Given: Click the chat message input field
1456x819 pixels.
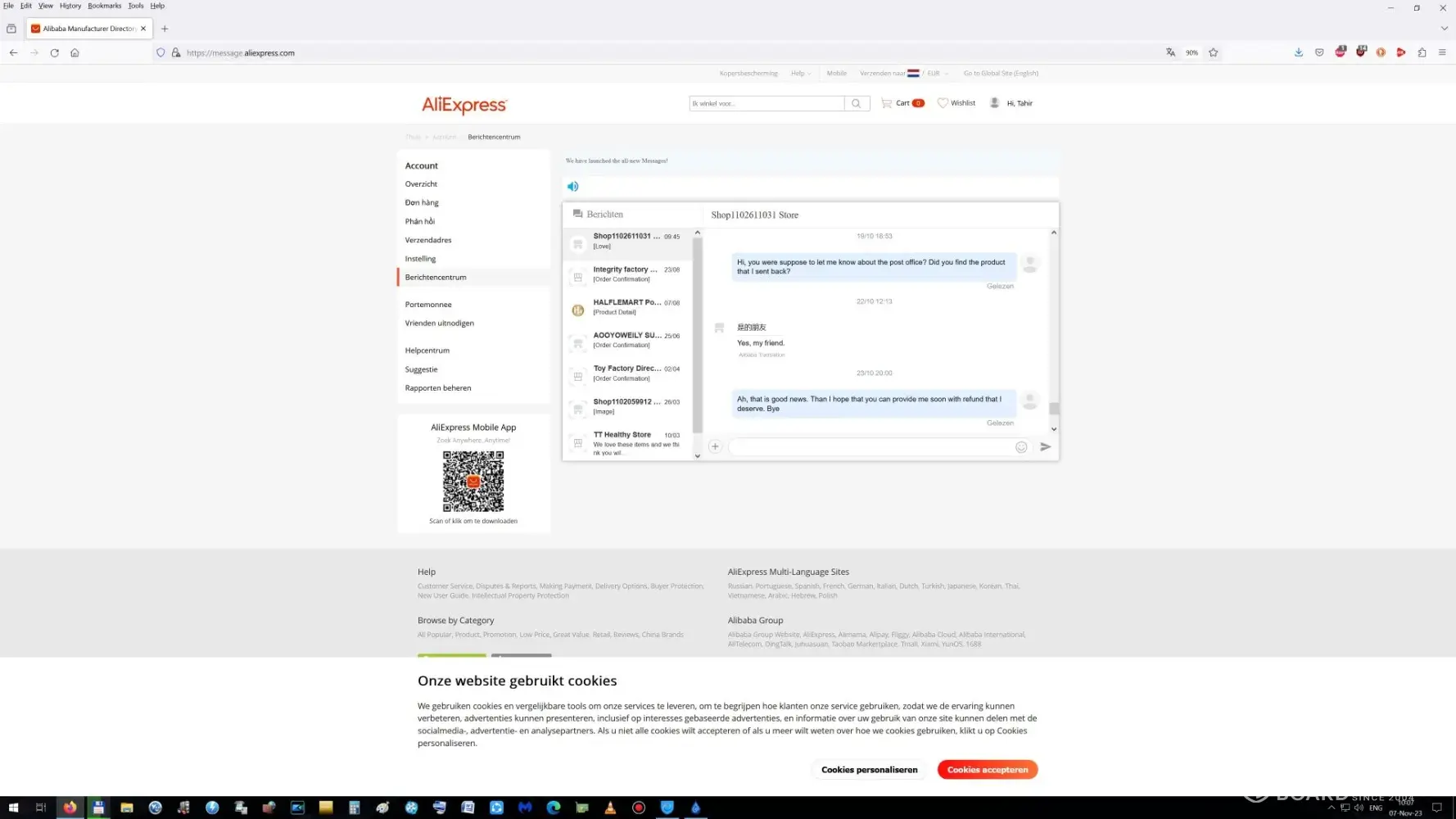Looking at the screenshot, I should [x=871, y=447].
